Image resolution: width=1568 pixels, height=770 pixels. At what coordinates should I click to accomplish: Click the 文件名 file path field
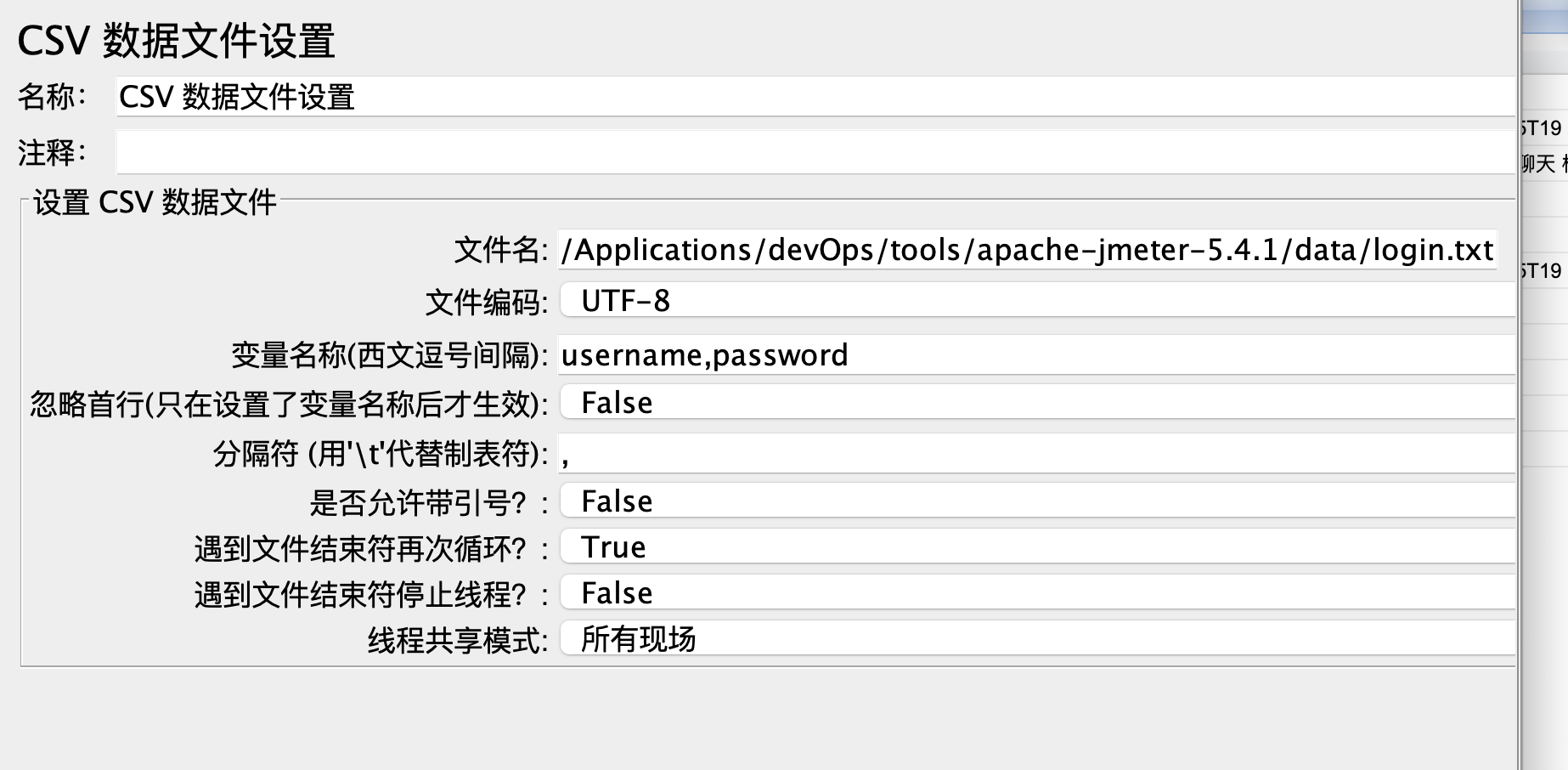[1026, 250]
